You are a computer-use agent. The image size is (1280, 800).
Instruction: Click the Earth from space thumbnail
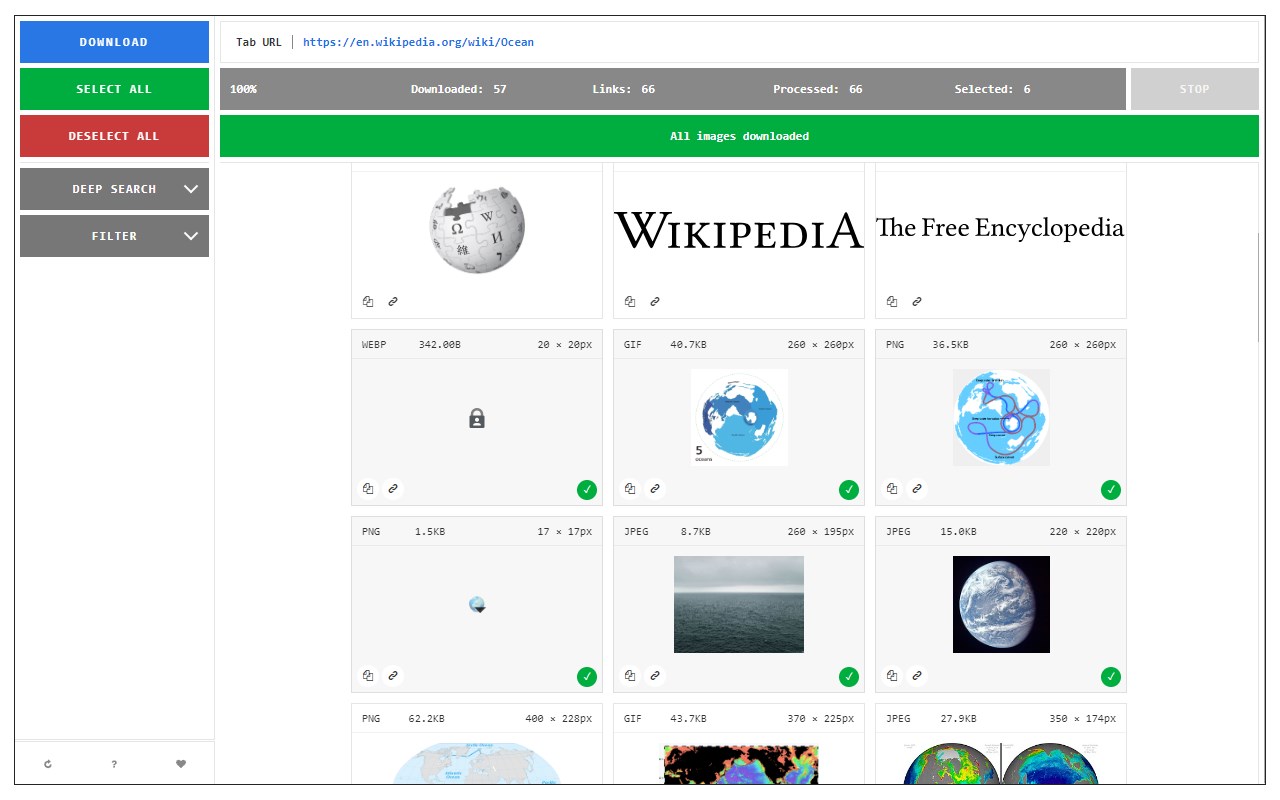tap(1001, 604)
